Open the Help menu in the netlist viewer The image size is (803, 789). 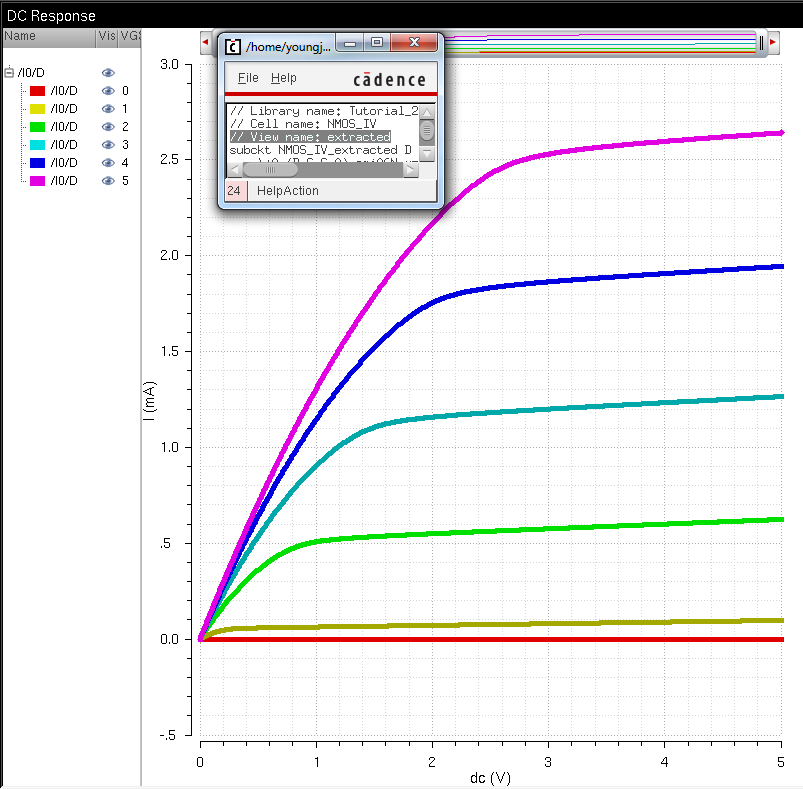pyautogui.click(x=285, y=77)
